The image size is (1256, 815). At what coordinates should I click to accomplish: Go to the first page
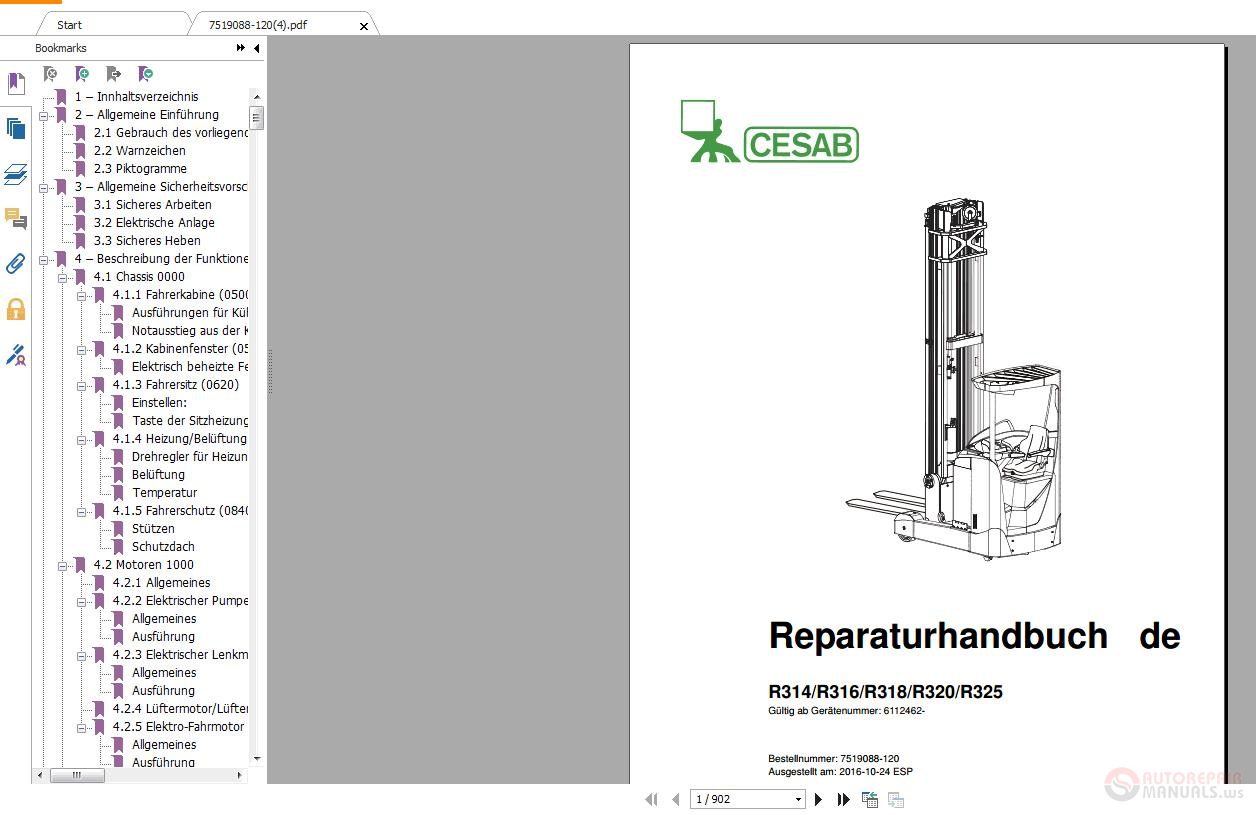(x=652, y=799)
